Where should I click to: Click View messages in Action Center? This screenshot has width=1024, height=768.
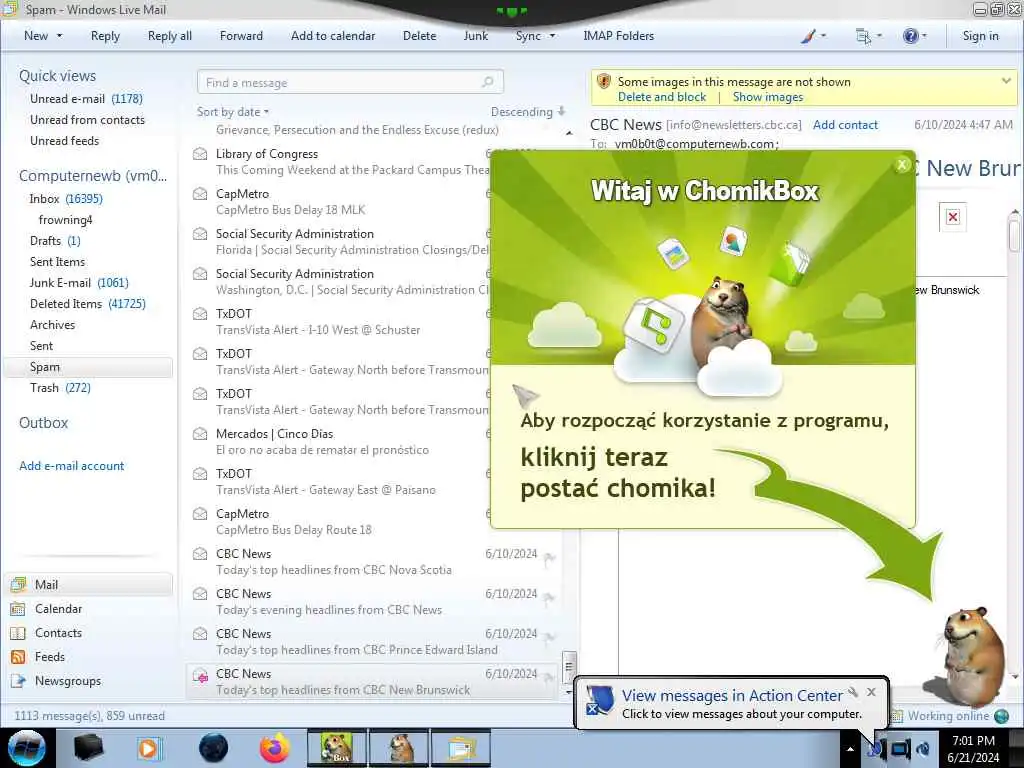pyautogui.click(x=732, y=696)
